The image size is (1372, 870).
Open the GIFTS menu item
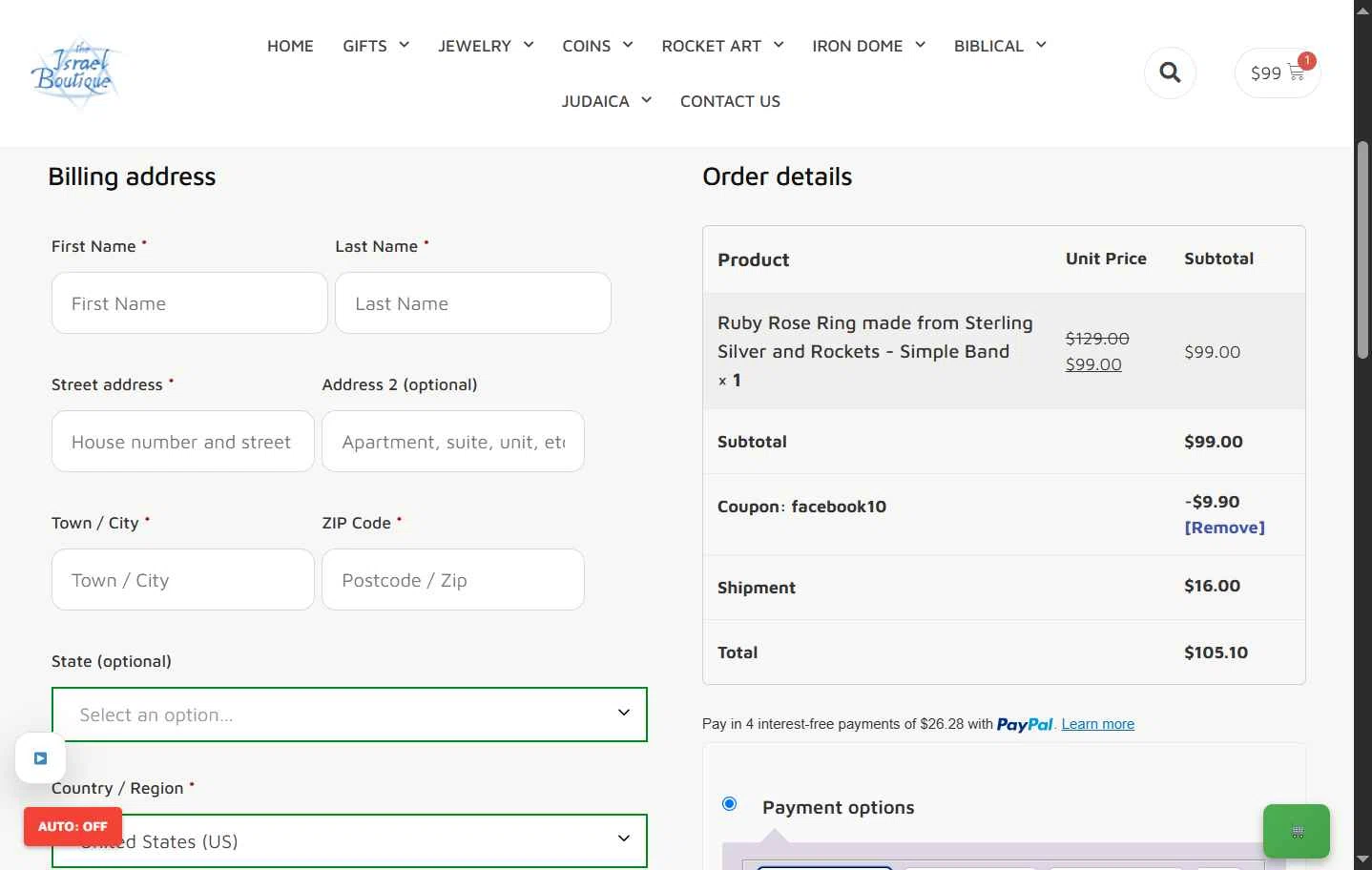coord(364,46)
